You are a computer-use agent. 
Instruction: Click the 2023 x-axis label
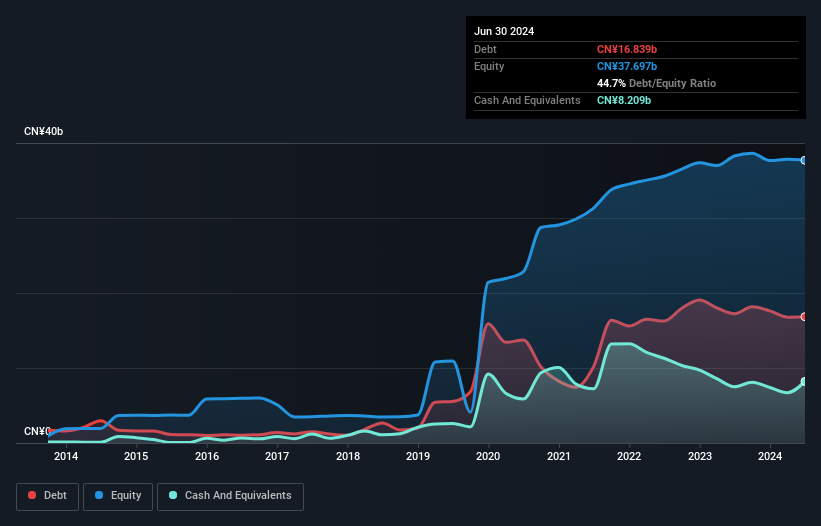700,456
